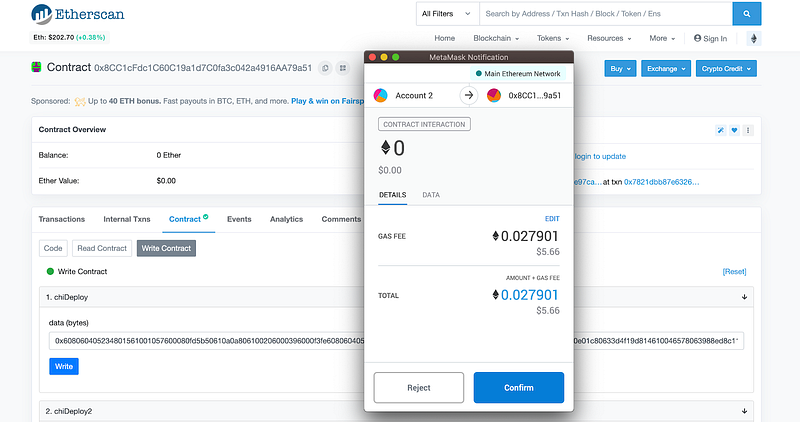Open the Exchange dropdown button
Image resolution: width=800 pixels, height=422 pixels.
point(666,68)
